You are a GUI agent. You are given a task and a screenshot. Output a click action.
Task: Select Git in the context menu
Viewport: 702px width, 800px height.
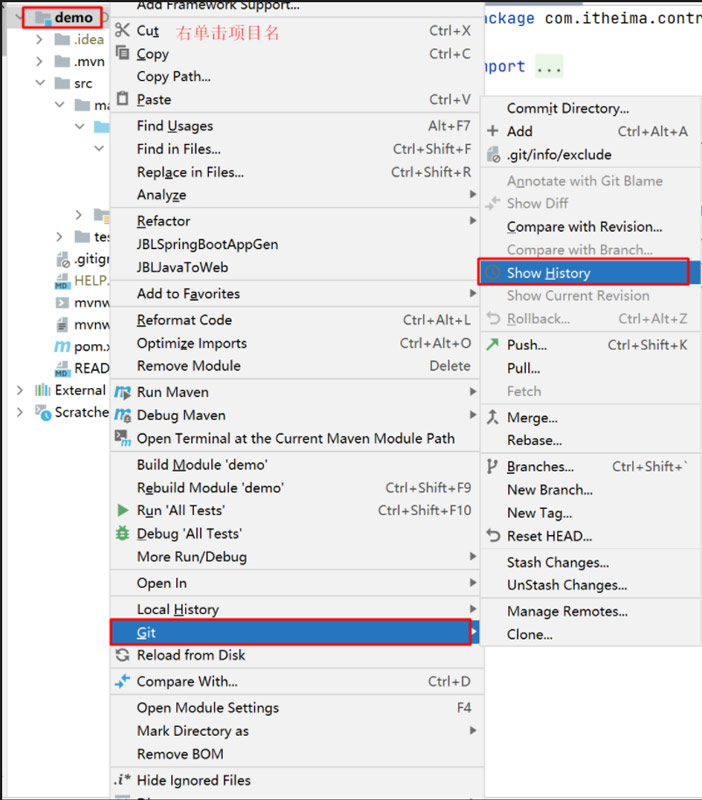(x=295, y=632)
